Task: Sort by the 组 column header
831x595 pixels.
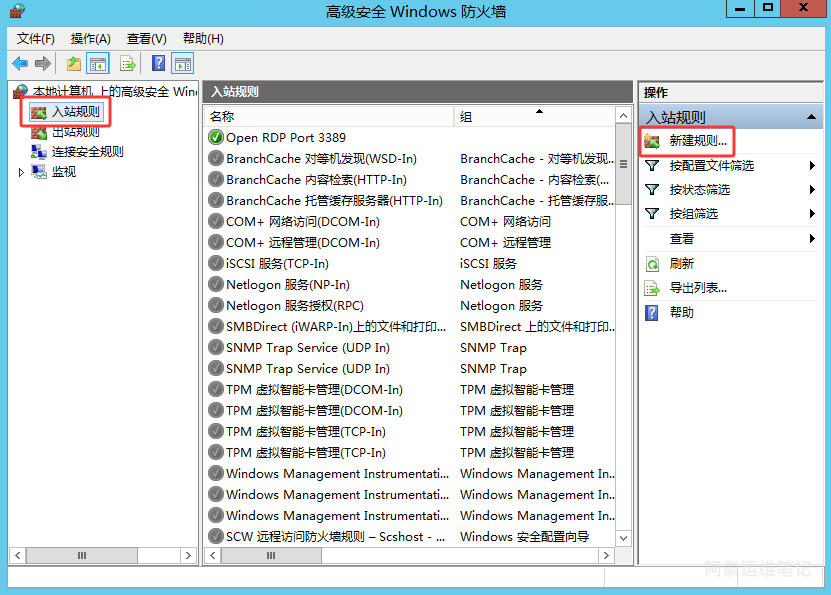Action: pos(534,117)
